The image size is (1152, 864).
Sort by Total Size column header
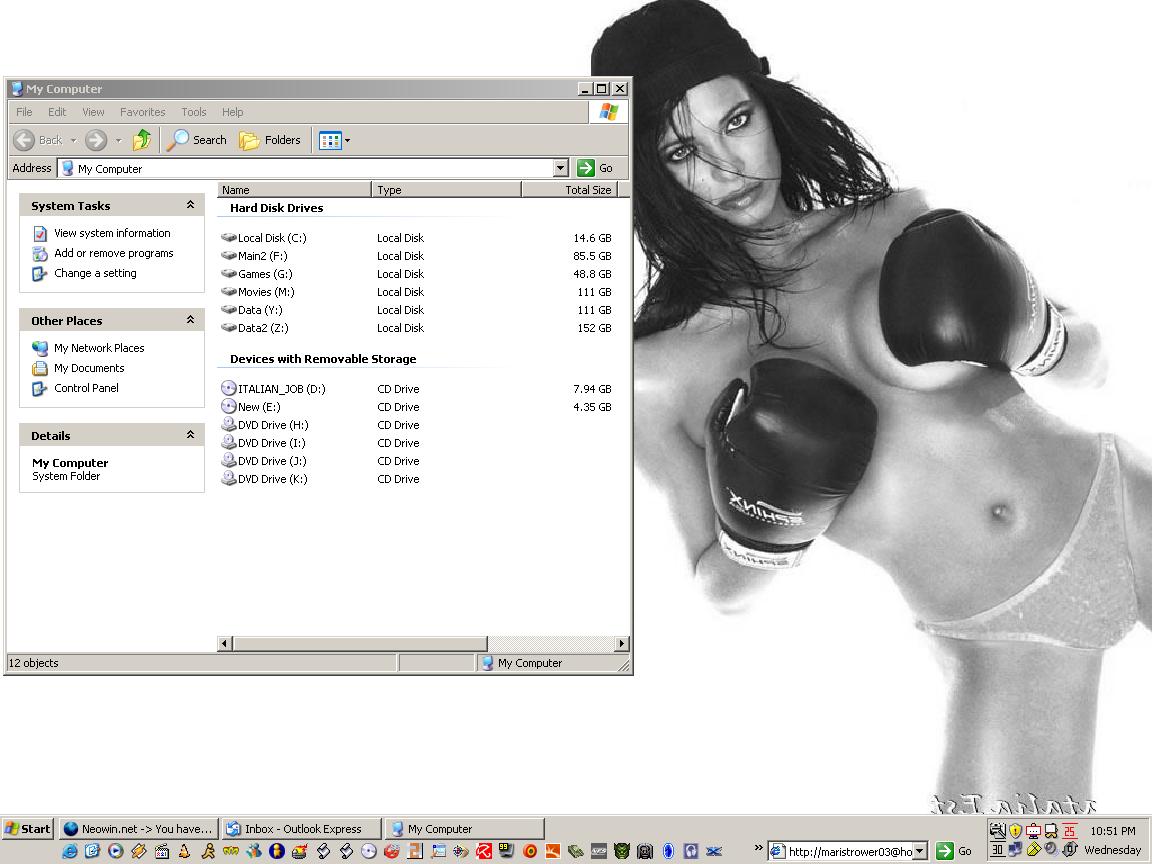tap(587, 189)
